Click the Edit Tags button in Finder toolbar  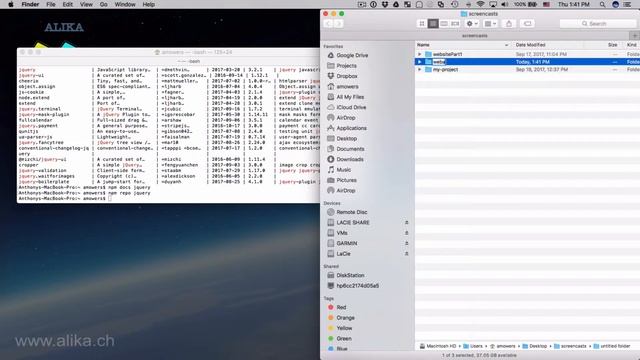pyautogui.click(x=527, y=24)
